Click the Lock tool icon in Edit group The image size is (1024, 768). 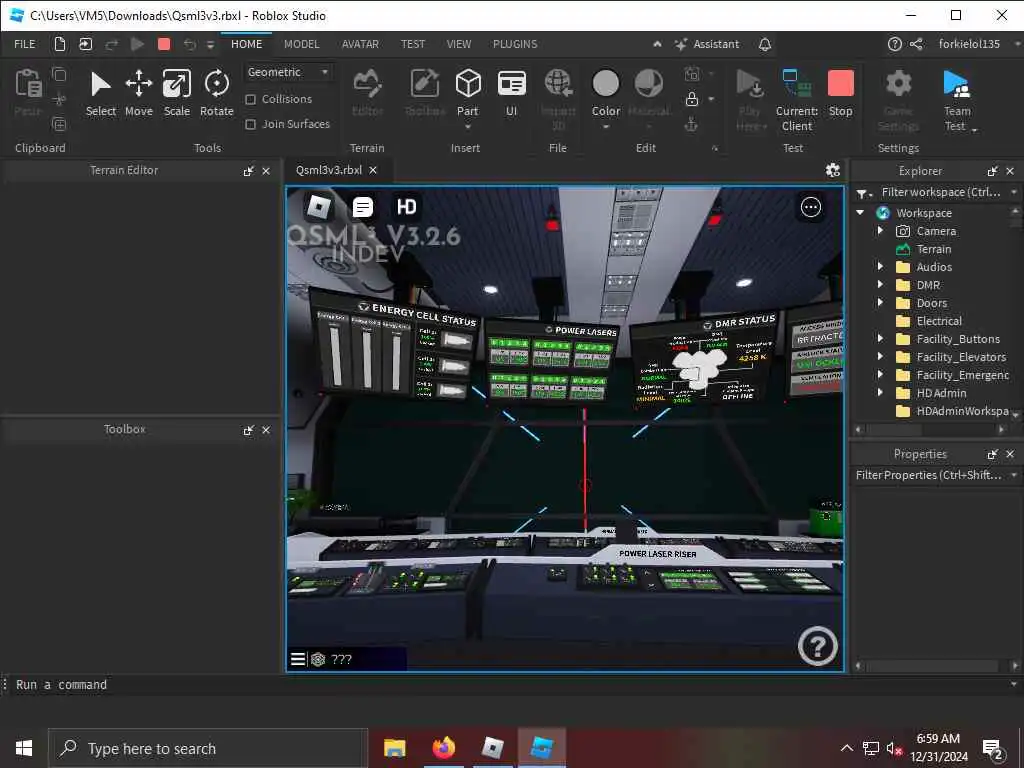(x=692, y=99)
